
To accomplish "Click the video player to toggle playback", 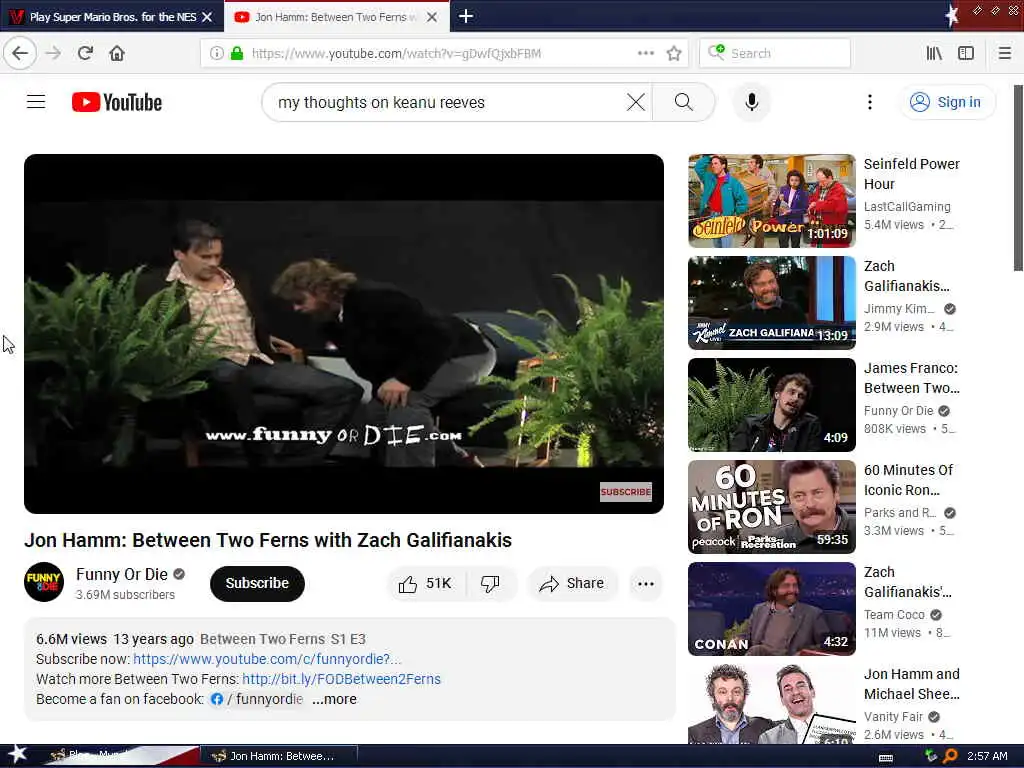I will (x=344, y=333).
